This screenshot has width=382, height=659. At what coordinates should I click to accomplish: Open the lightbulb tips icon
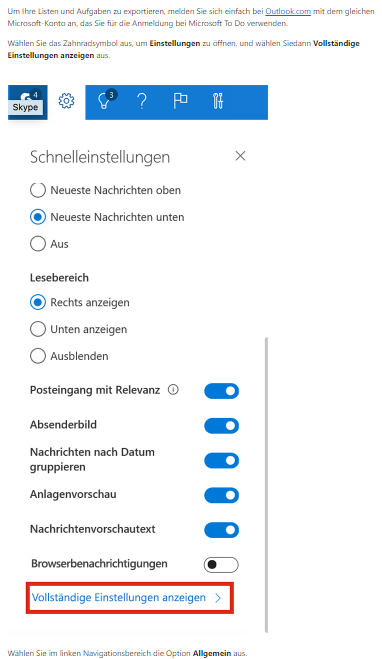tap(105, 100)
